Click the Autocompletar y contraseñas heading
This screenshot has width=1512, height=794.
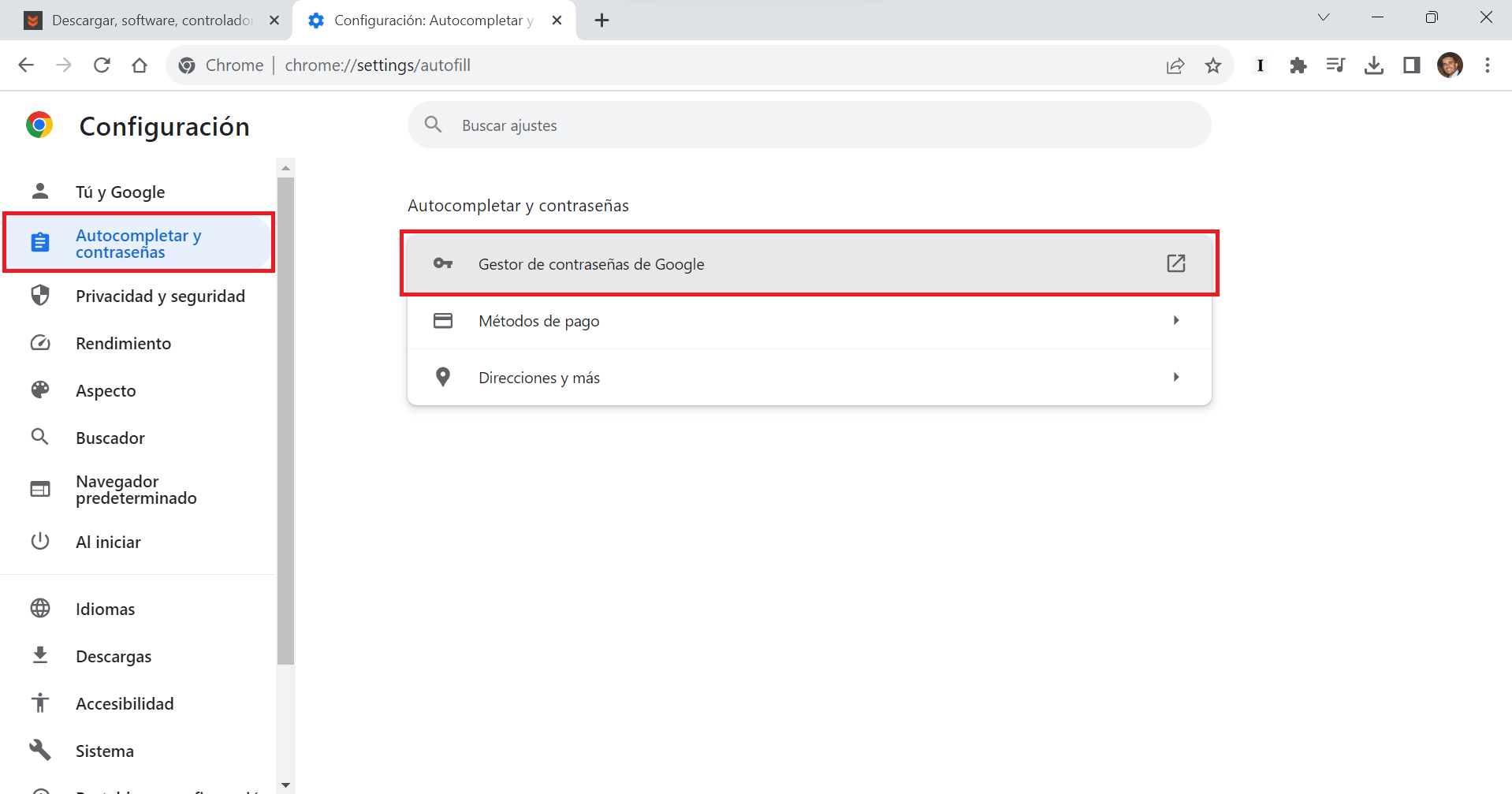(x=518, y=206)
